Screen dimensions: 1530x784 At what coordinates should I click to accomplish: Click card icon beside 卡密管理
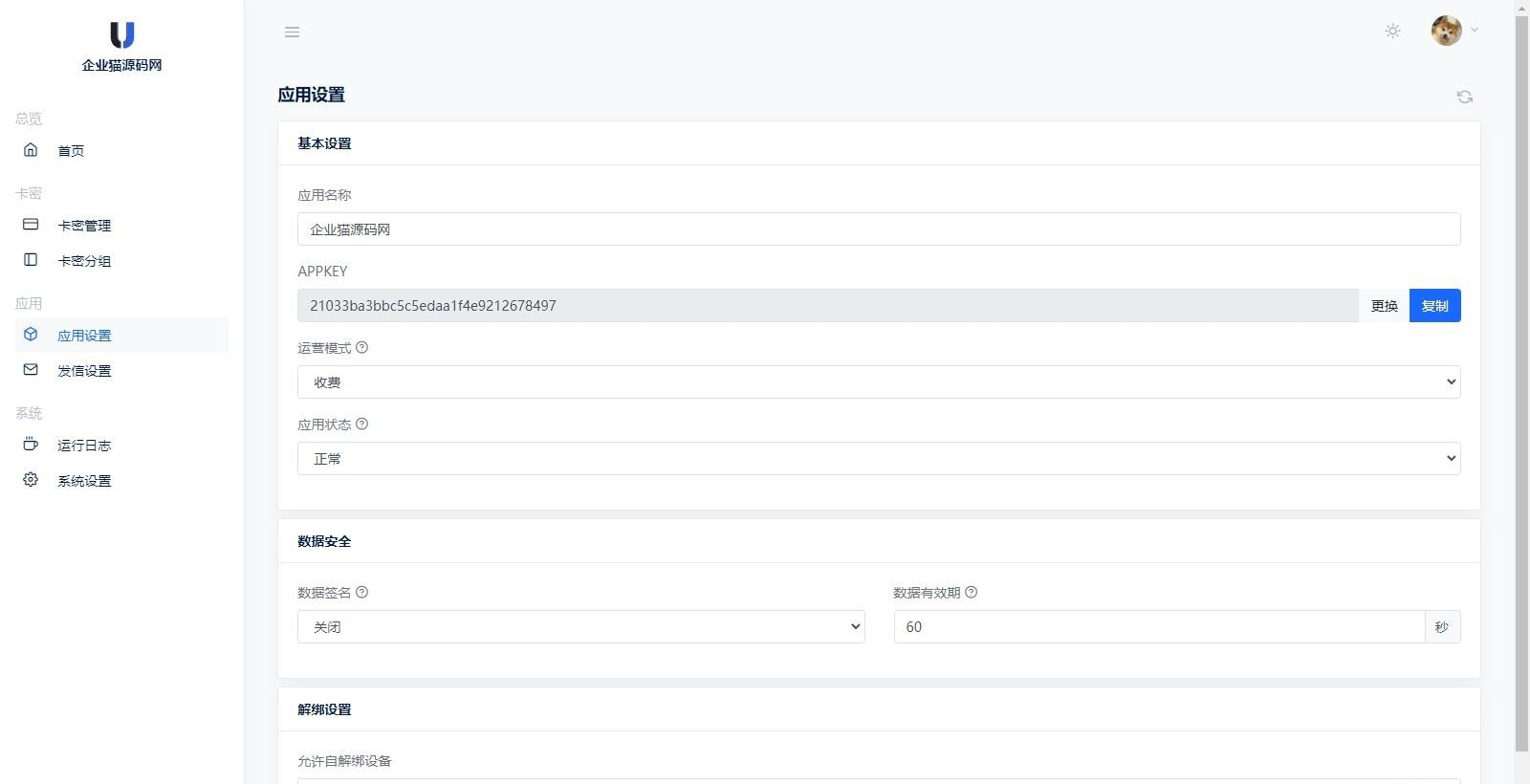coord(31,225)
